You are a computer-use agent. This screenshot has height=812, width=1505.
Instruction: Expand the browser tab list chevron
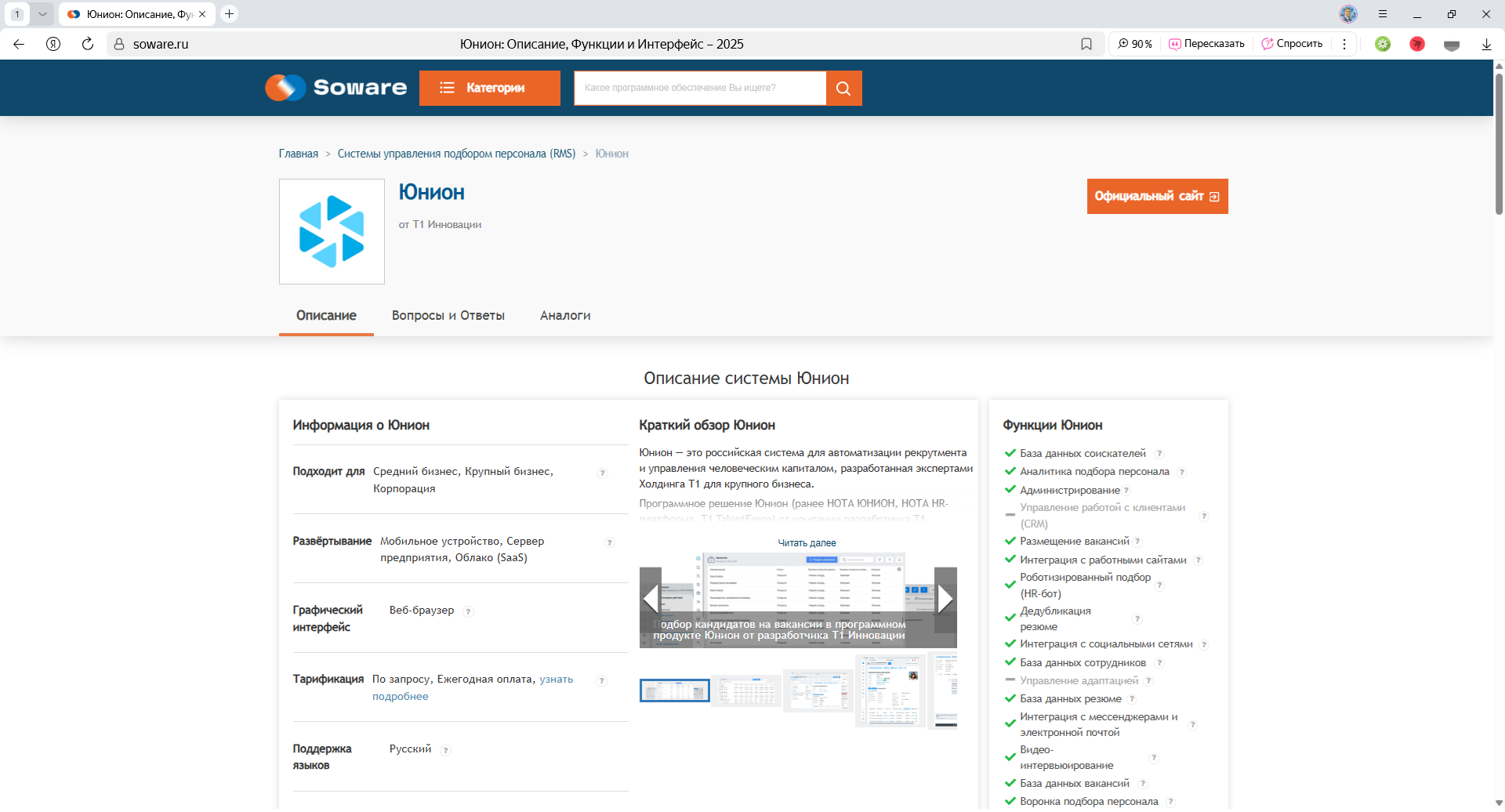coord(42,14)
